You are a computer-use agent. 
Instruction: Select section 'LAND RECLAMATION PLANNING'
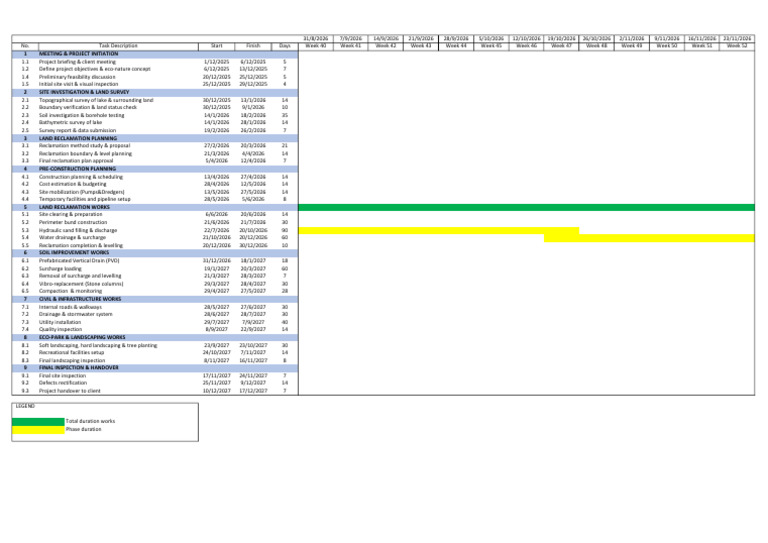coord(78,139)
